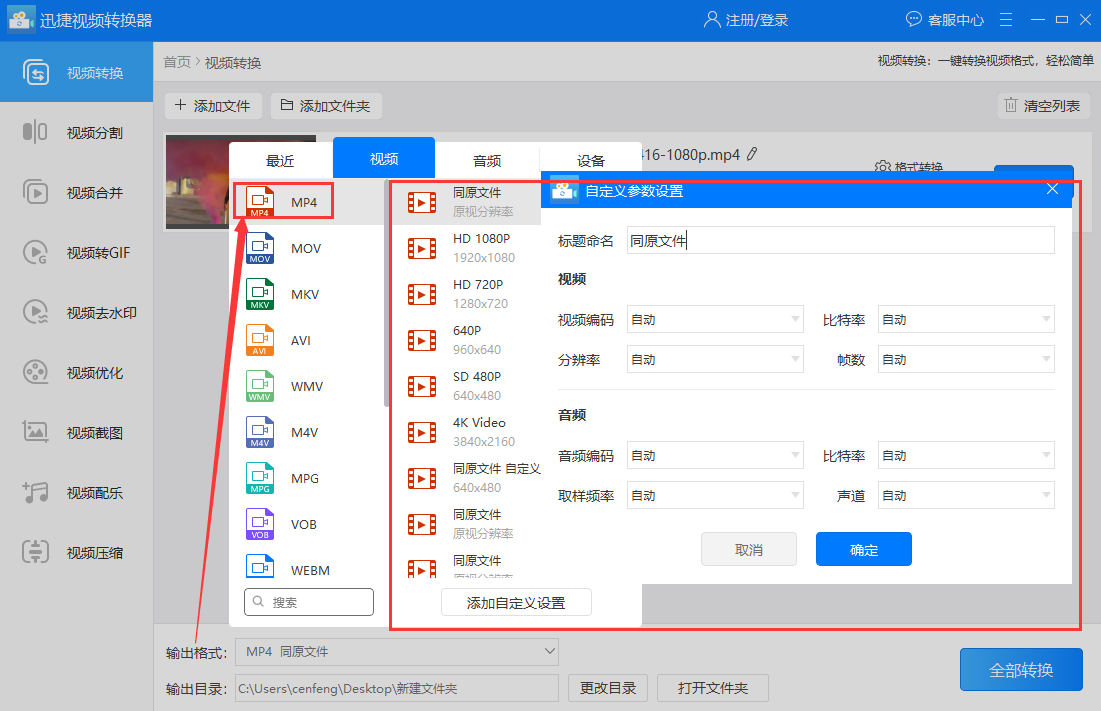Click 首页 in the breadcrumb
The width and height of the screenshot is (1101, 711).
coord(177,62)
